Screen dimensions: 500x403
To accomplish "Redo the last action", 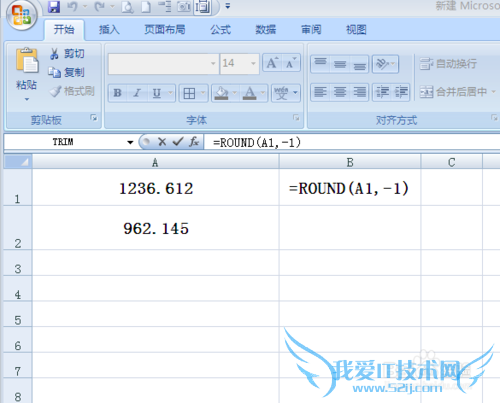I will pos(100,6).
